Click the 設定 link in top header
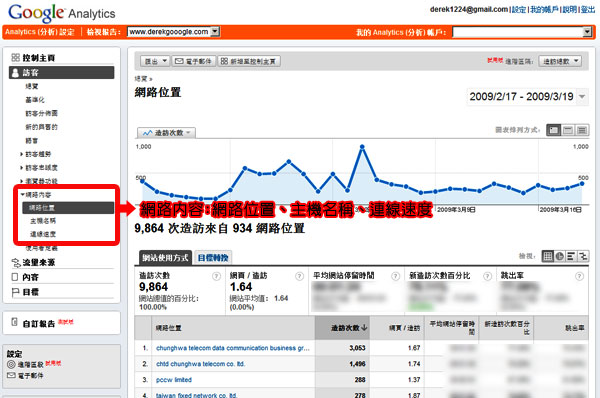600x398 pixels. (x=519, y=10)
